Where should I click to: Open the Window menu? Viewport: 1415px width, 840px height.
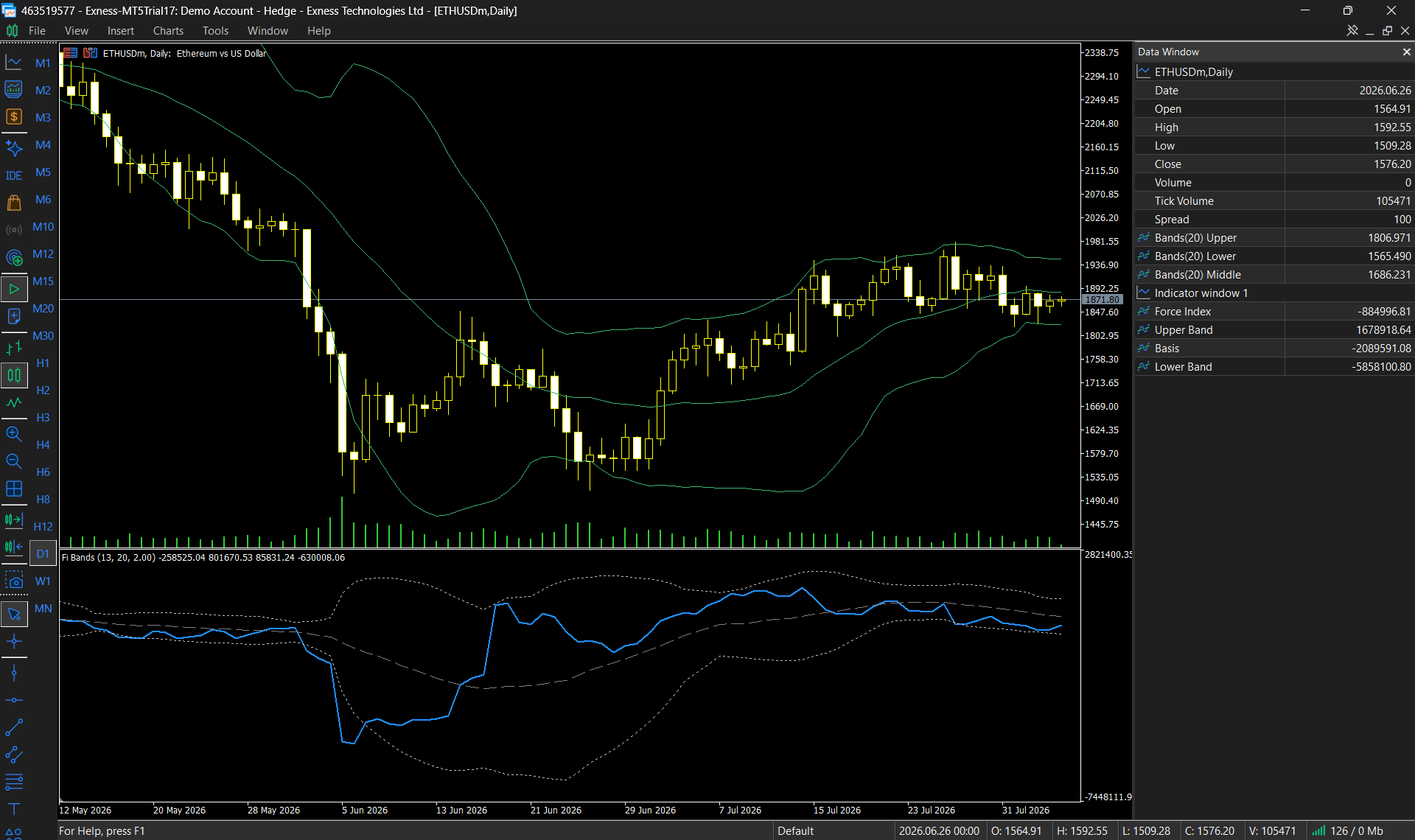point(268,30)
